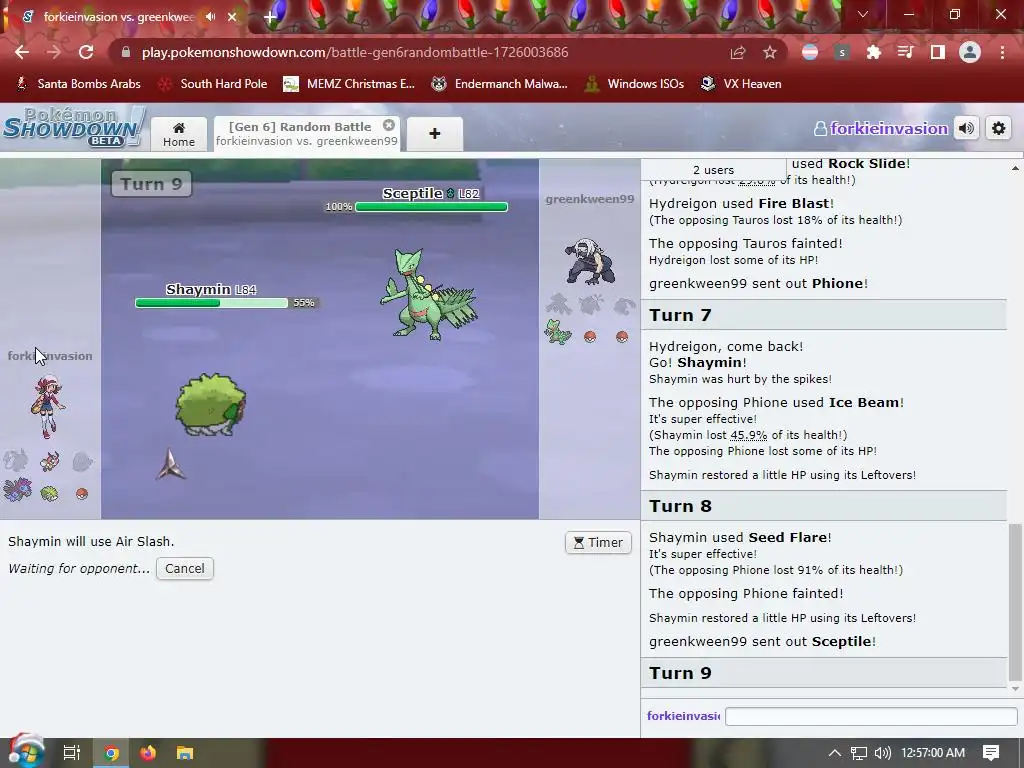Open Chrome profile avatar
This screenshot has width=1024, height=768.
pos(970,52)
